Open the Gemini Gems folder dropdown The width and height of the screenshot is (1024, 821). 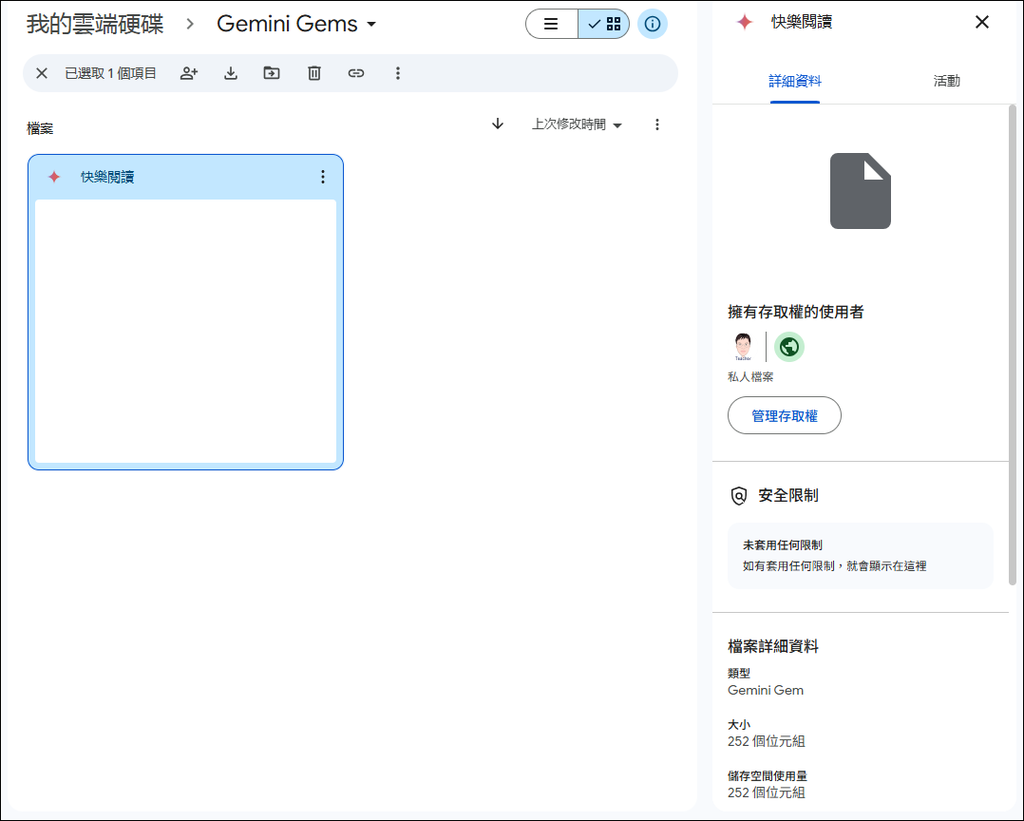(x=296, y=24)
